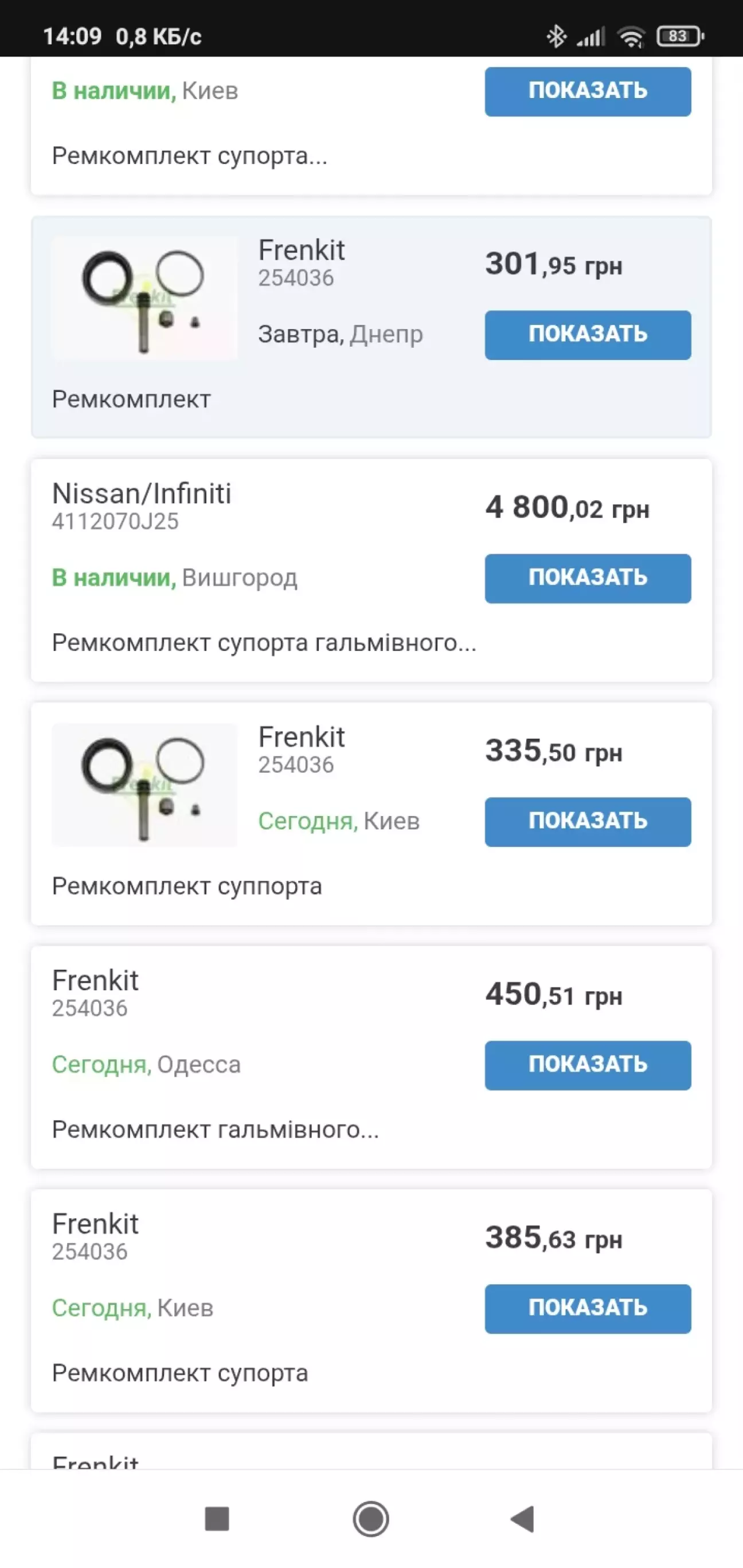Viewport: 743px width, 1568px height.
Task: Tap the battery indicator in status bar
Action: (680, 37)
